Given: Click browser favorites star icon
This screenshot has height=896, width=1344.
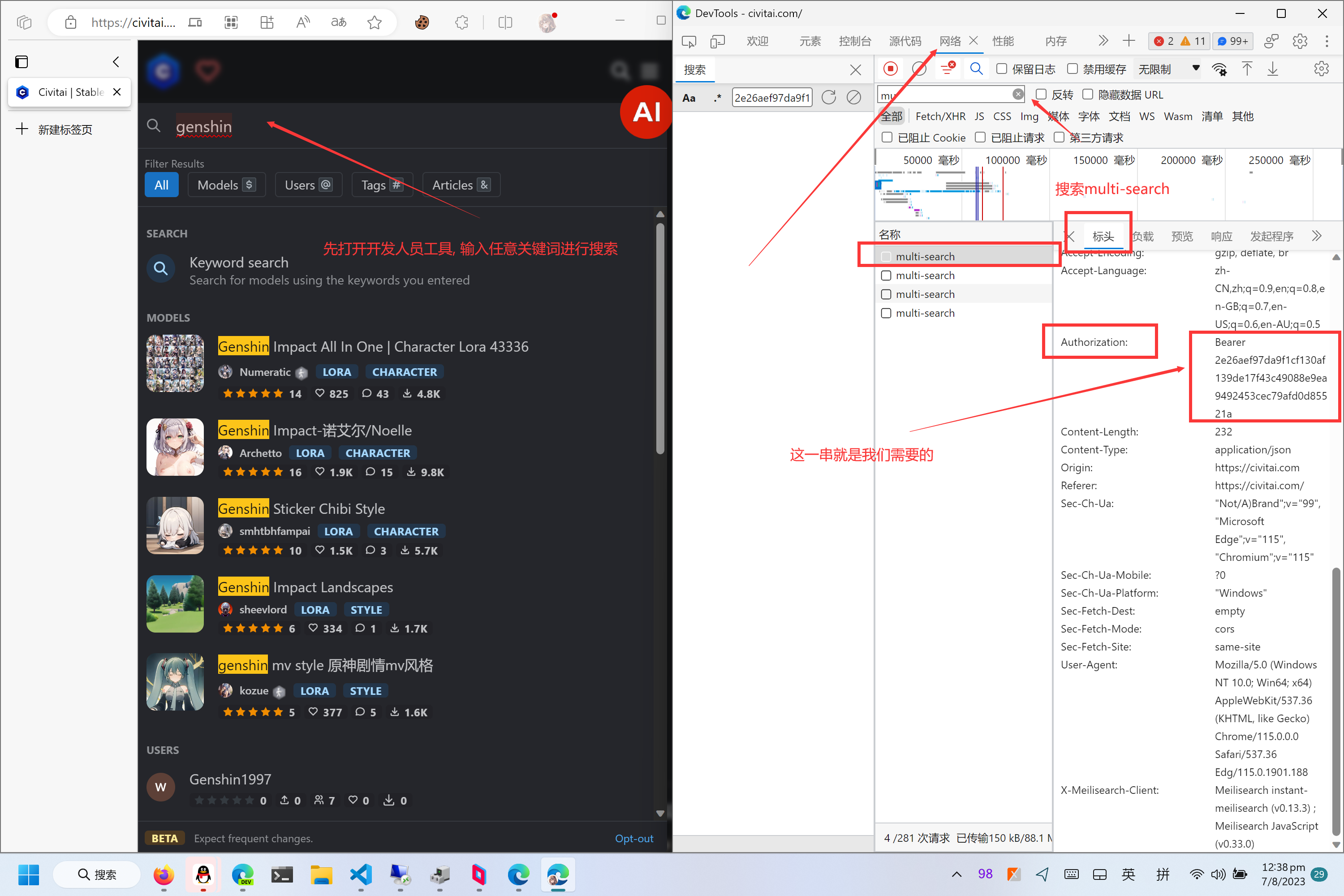Looking at the screenshot, I should pos(374,22).
